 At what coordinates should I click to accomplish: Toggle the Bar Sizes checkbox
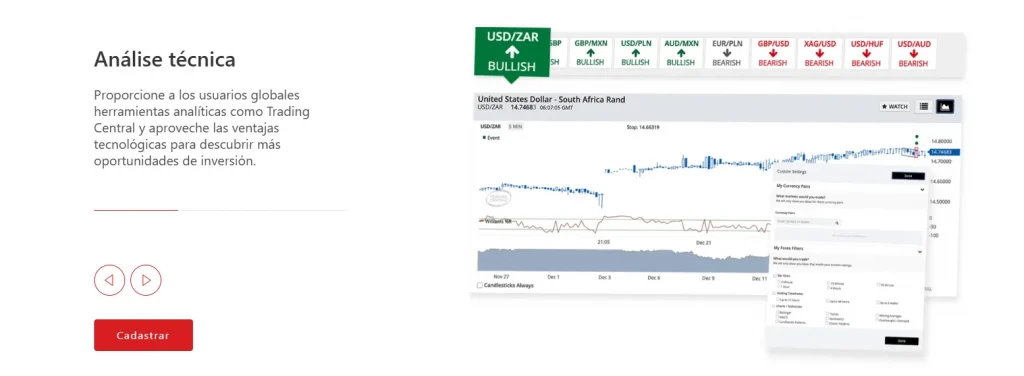(x=775, y=275)
